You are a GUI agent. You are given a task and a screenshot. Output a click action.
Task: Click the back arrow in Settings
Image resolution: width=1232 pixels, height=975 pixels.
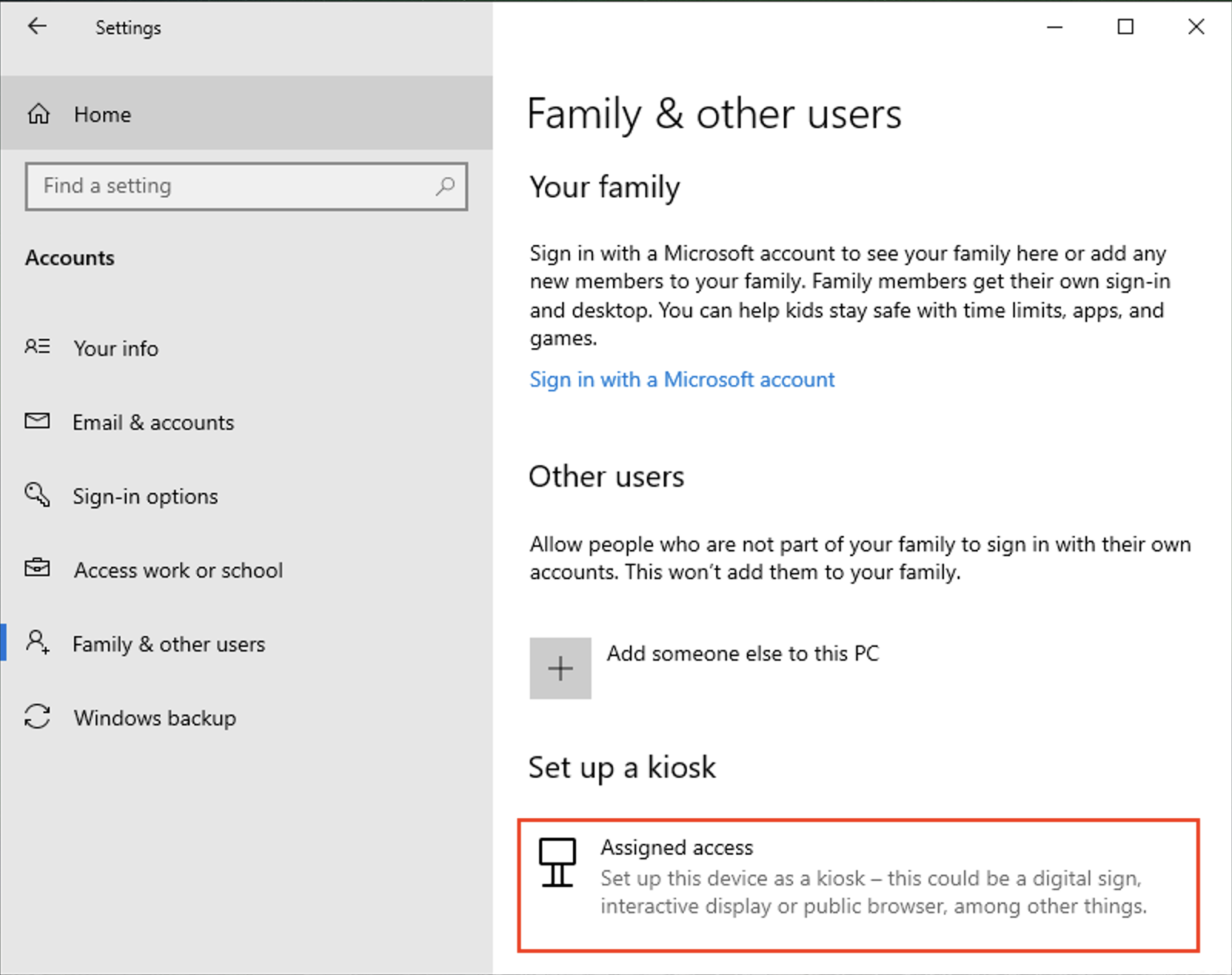point(37,26)
